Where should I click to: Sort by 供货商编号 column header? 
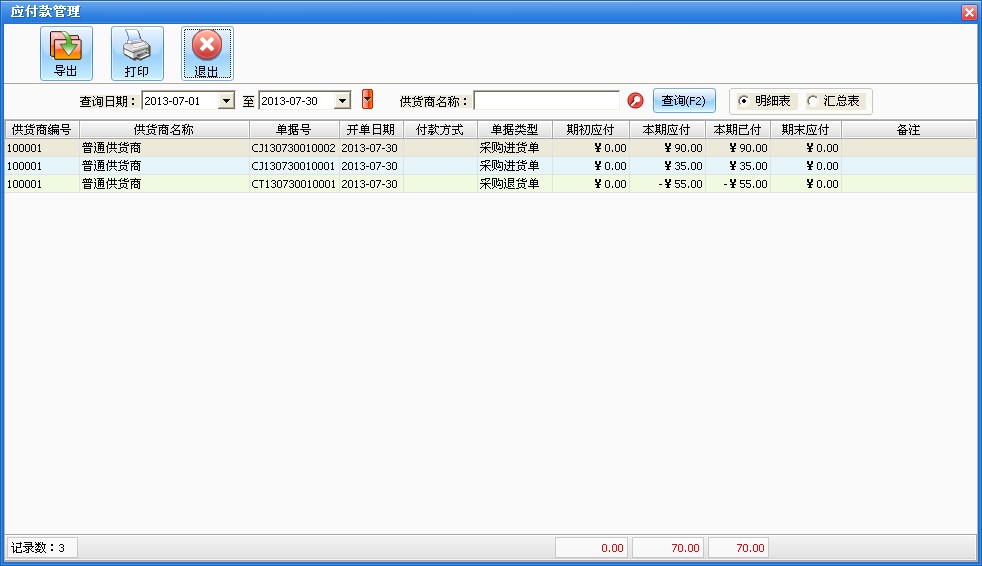[x=41, y=130]
